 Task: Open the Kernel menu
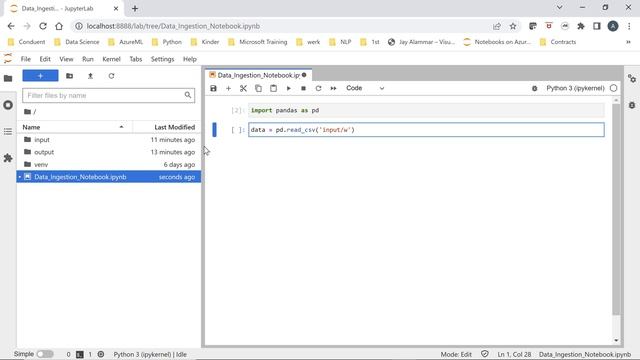(111, 59)
